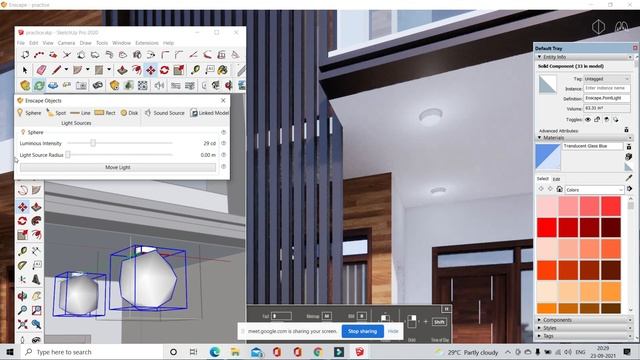Click the Sample Paint eyedropper in Materials
The image size is (640, 360).
tap(629, 178)
